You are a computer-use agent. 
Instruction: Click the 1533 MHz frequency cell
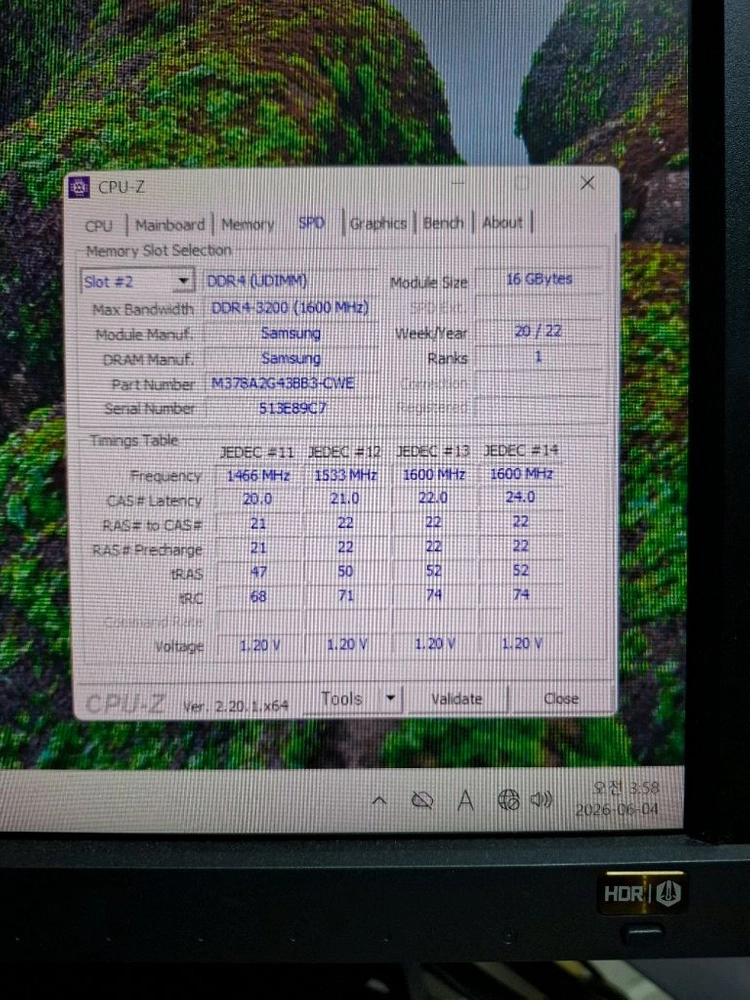[x=346, y=475]
